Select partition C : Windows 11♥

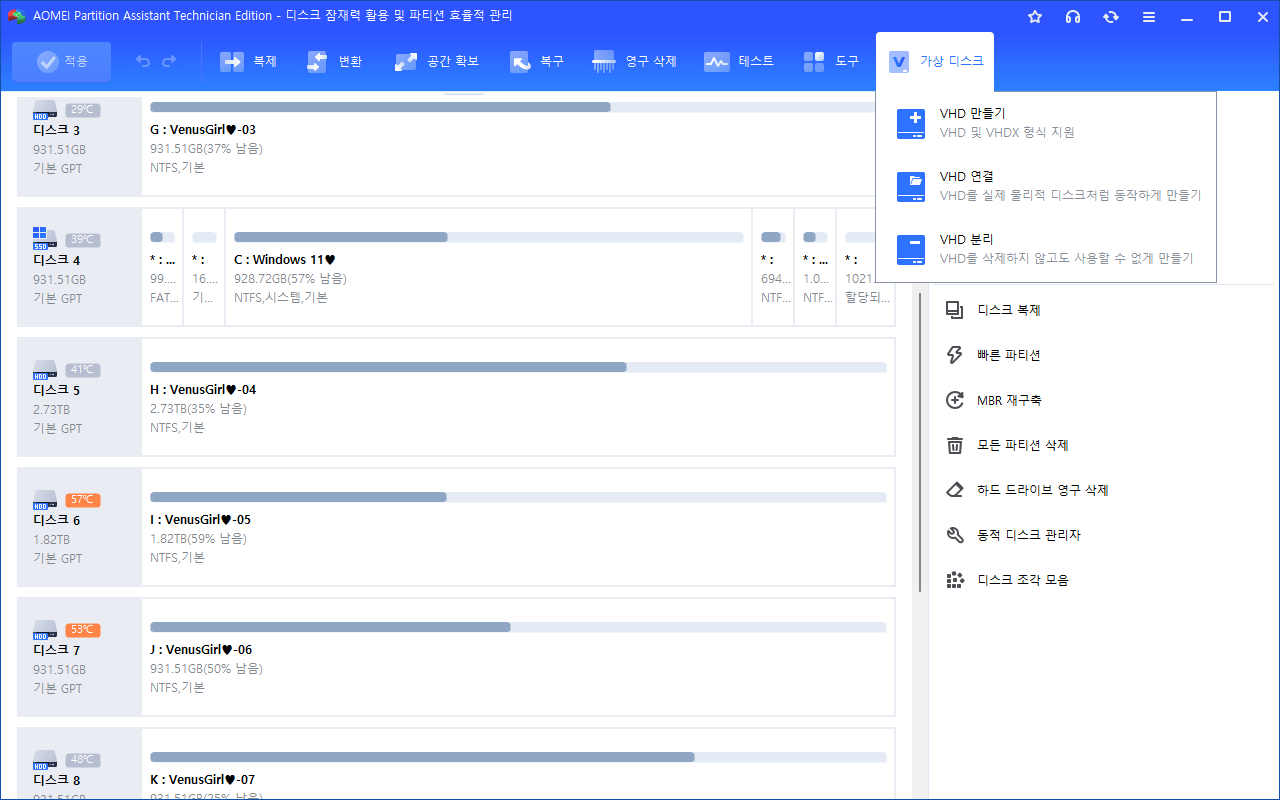click(488, 267)
